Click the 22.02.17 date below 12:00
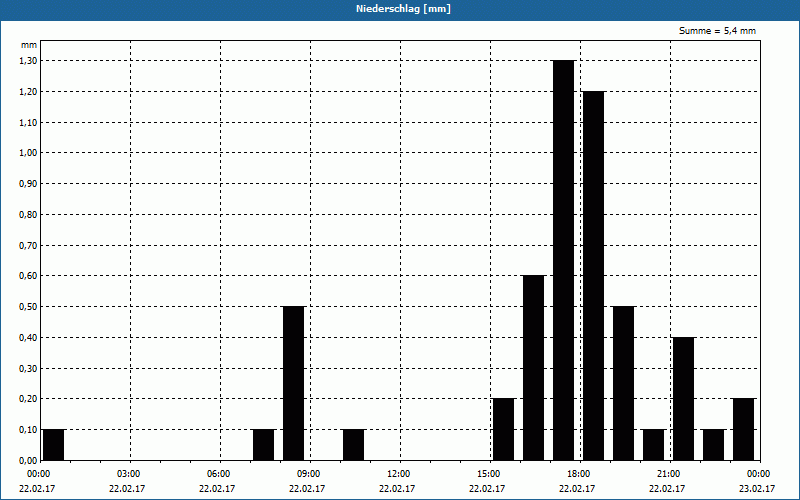Viewport: 800px width, 500px height. [397, 489]
